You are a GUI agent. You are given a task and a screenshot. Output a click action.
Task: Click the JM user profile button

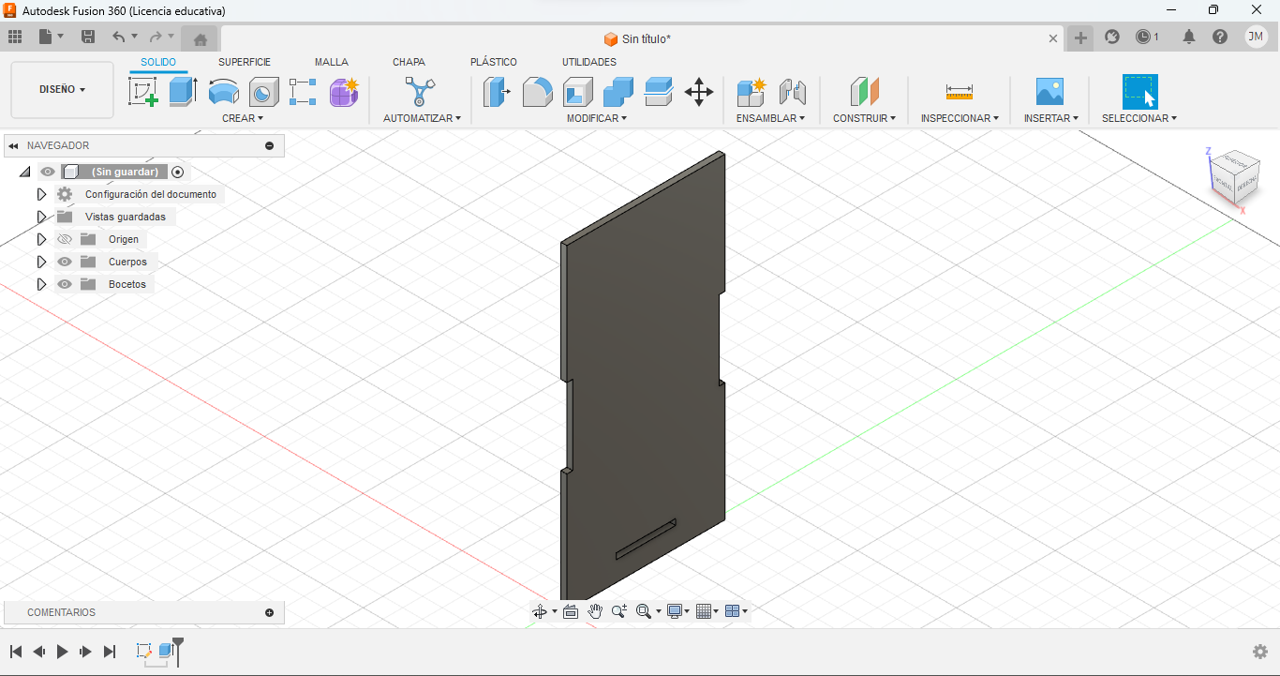(x=1255, y=37)
